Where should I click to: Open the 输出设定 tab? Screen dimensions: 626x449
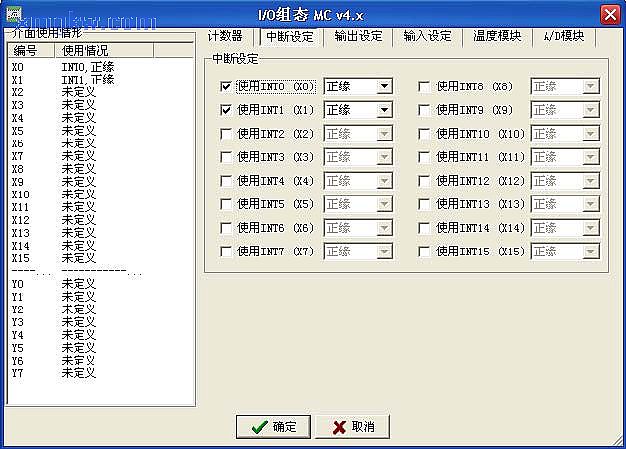pos(358,36)
